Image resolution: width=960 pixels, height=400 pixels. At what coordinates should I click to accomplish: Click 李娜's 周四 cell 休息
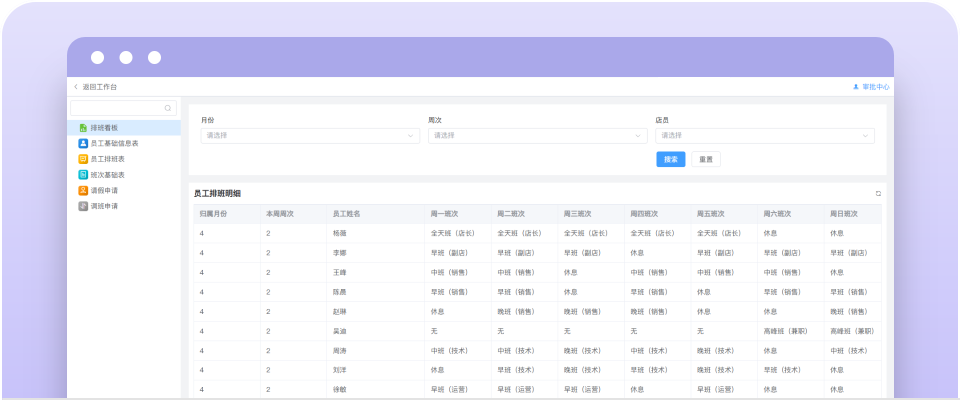click(637, 253)
